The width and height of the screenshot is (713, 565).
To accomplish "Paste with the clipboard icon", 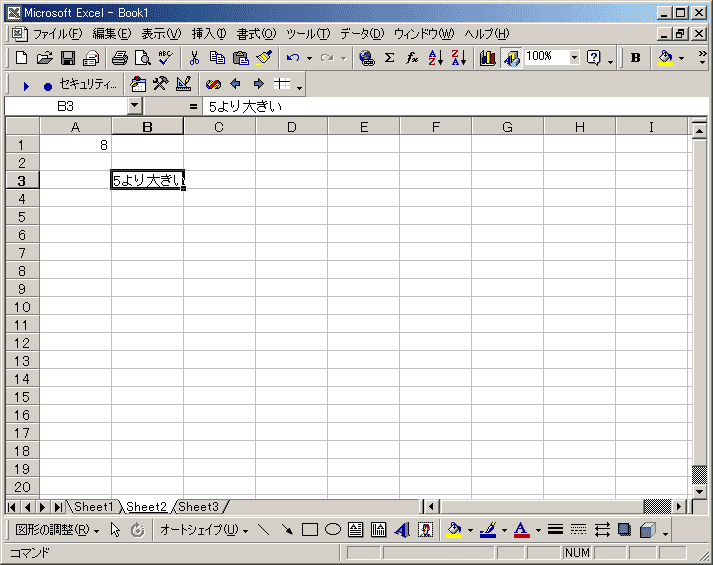I will [241, 58].
